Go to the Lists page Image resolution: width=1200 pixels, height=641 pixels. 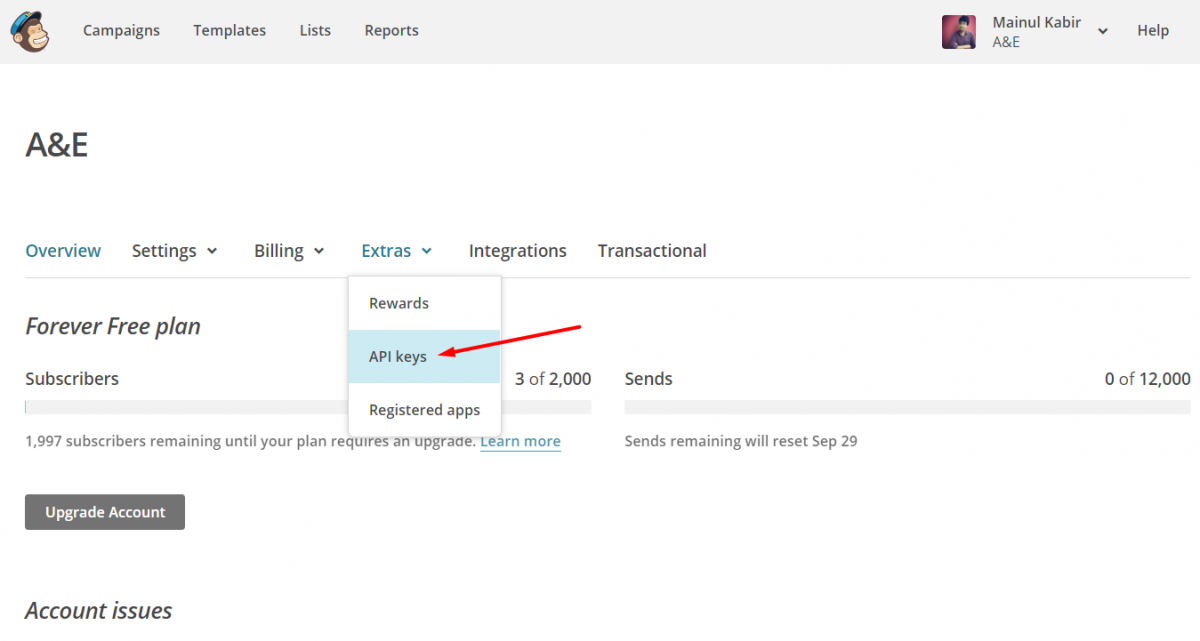pyautogui.click(x=315, y=30)
